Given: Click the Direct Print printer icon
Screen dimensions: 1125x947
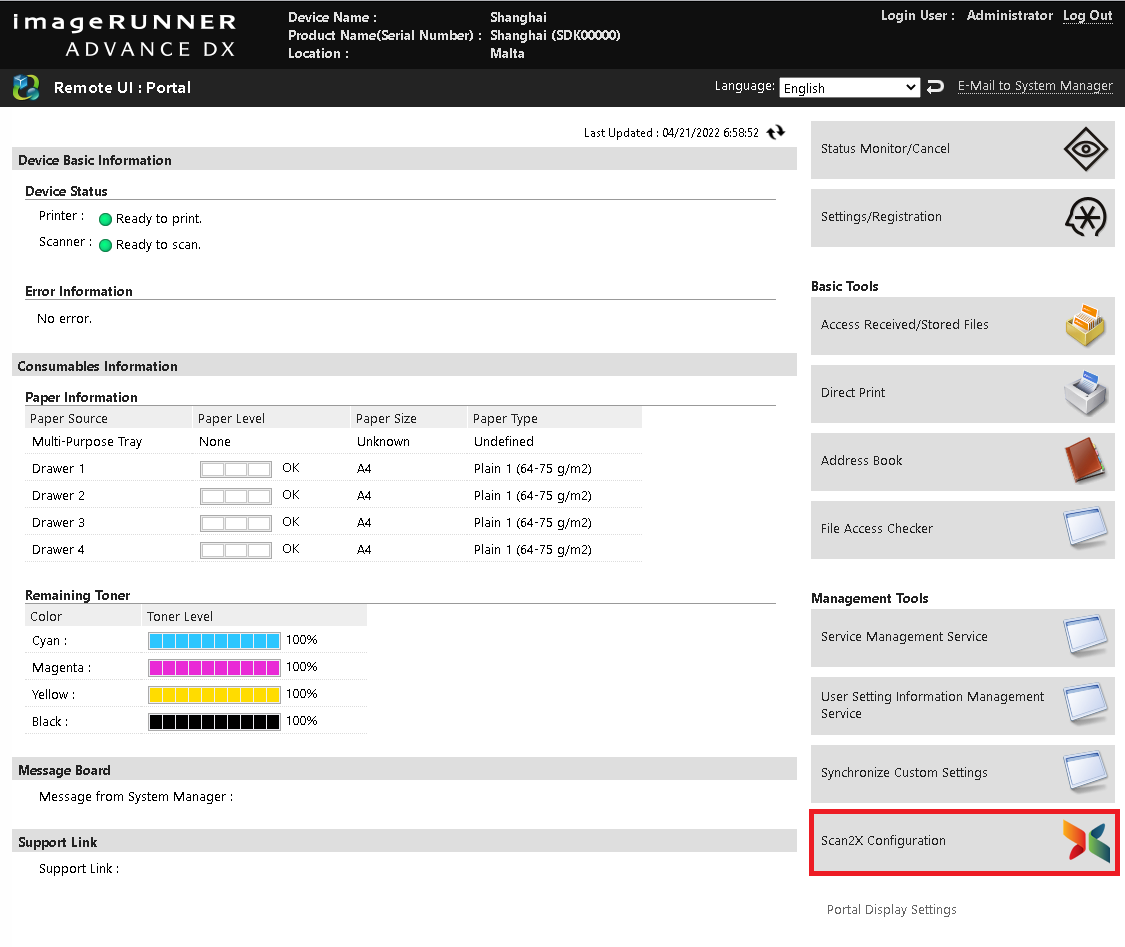Looking at the screenshot, I should pyautogui.click(x=1085, y=394).
